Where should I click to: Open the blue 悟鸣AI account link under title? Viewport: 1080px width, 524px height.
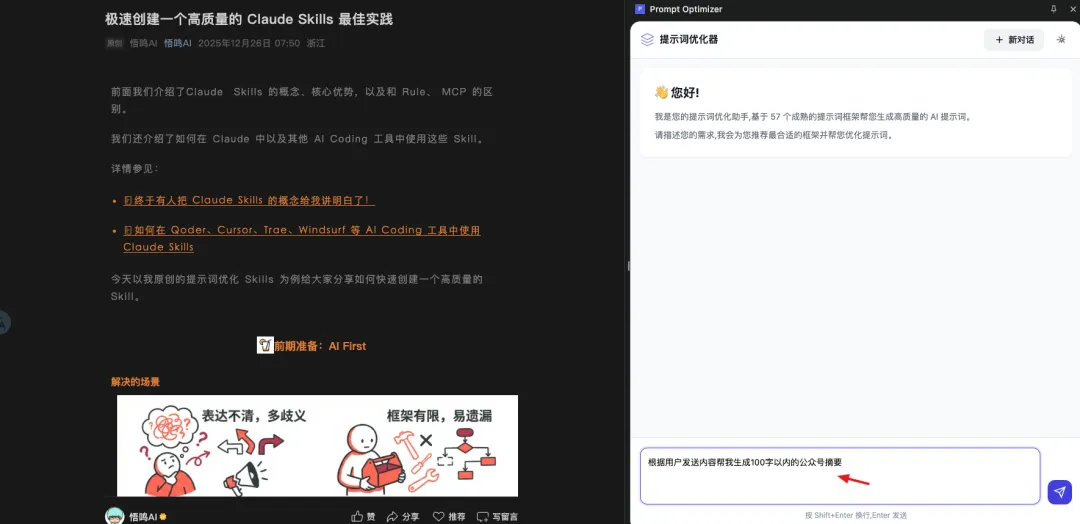click(x=178, y=43)
